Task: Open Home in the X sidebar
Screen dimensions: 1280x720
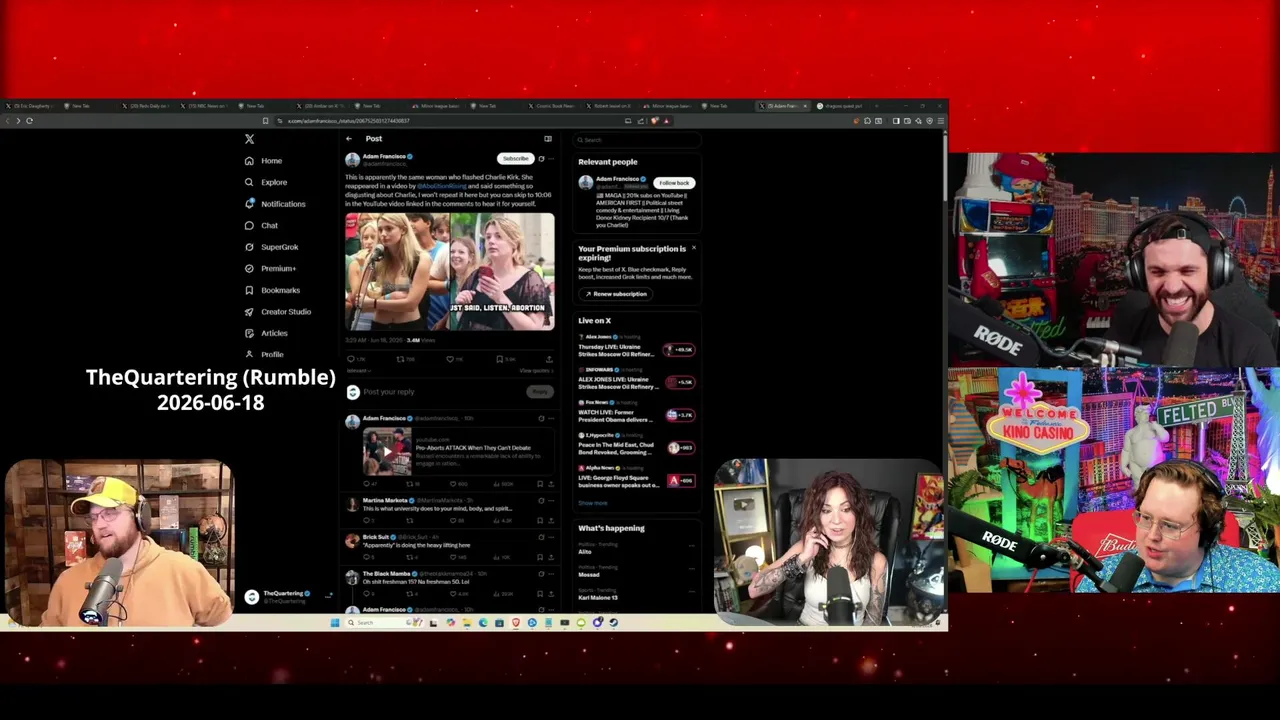Action: [x=264, y=161]
